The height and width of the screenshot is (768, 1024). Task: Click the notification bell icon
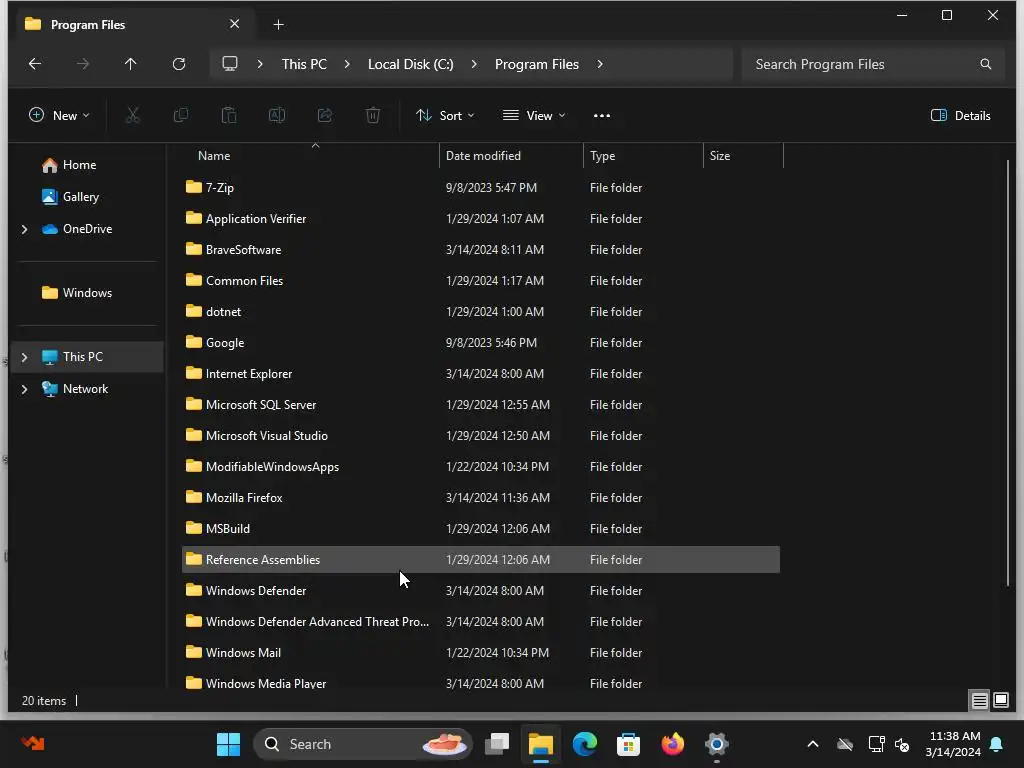click(x=997, y=744)
